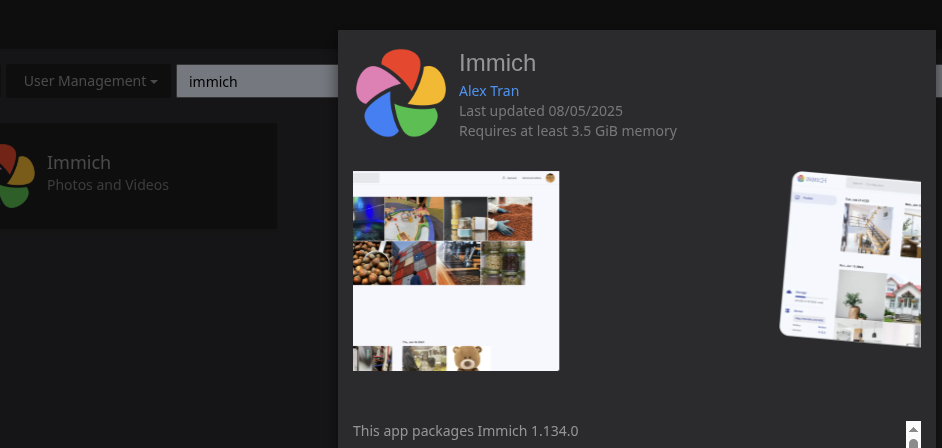
Task: Click the small Immich logo inside the tilted screenshot
Action: (803, 178)
